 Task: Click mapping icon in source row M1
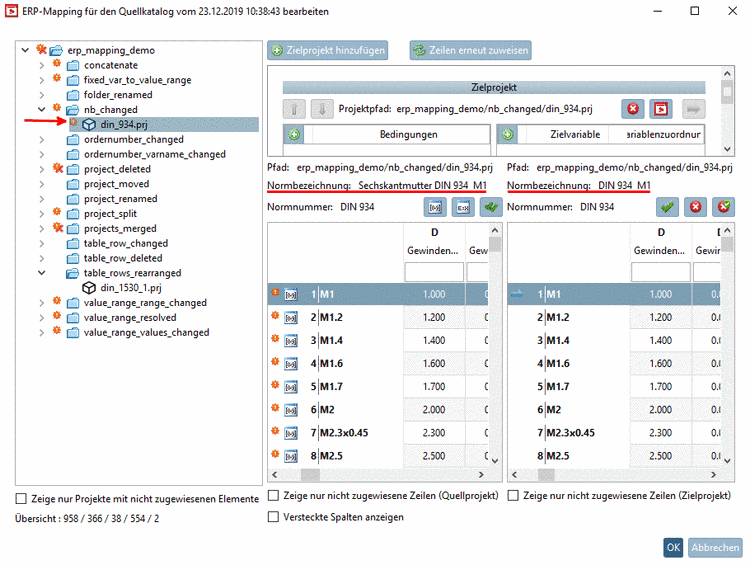tap(291, 295)
